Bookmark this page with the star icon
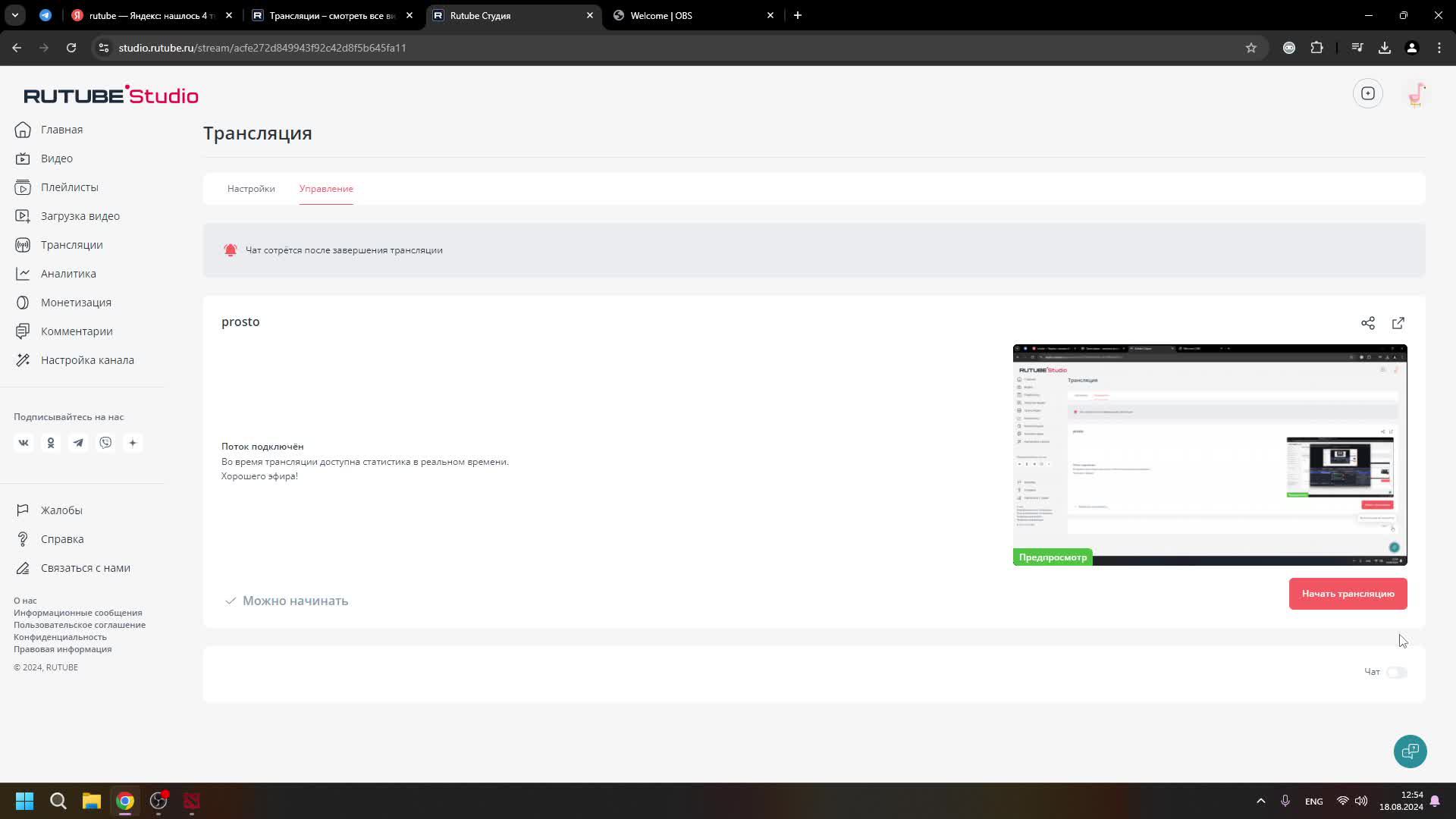1456x819 pixels. coord(1250,48)
